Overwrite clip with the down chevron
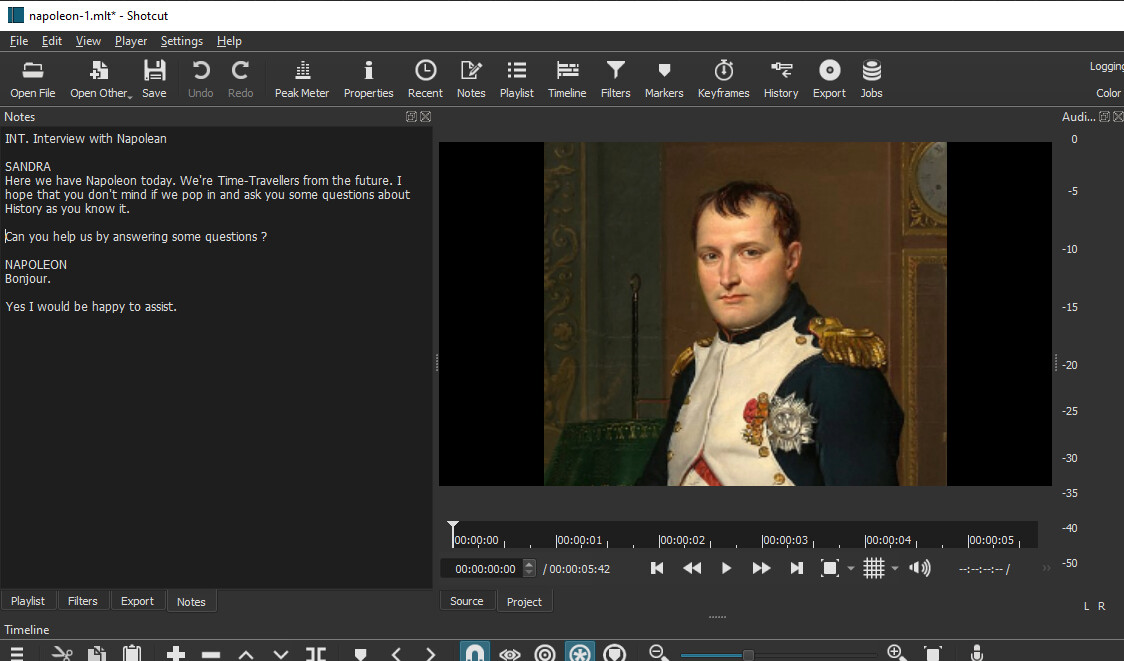Image resolution: width=1124 pixels, height=661 pixels. [281, 653]
